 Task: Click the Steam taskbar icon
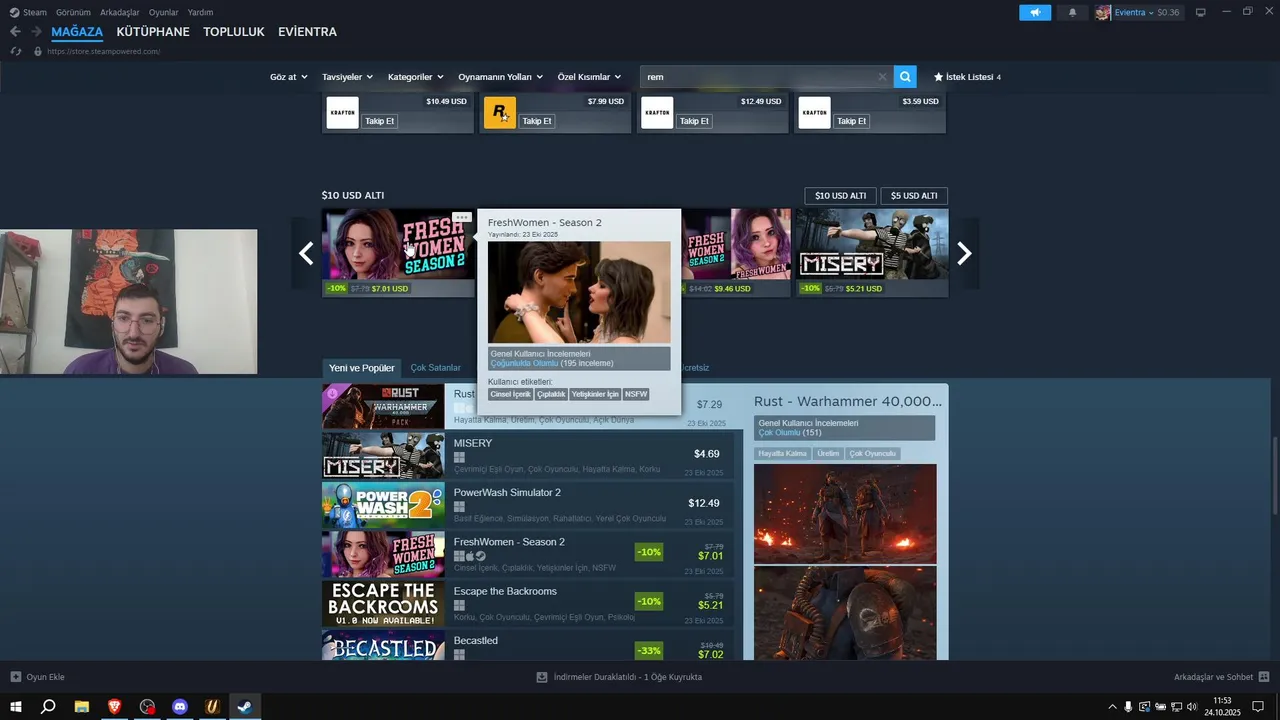tap(243, 706)
